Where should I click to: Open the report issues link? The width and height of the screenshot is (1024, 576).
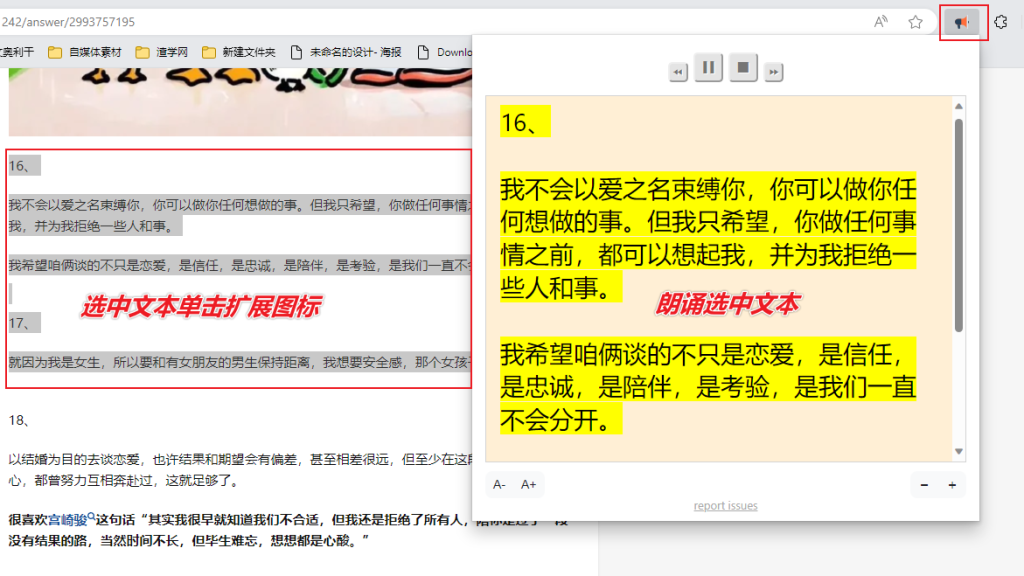pos(725,505)
